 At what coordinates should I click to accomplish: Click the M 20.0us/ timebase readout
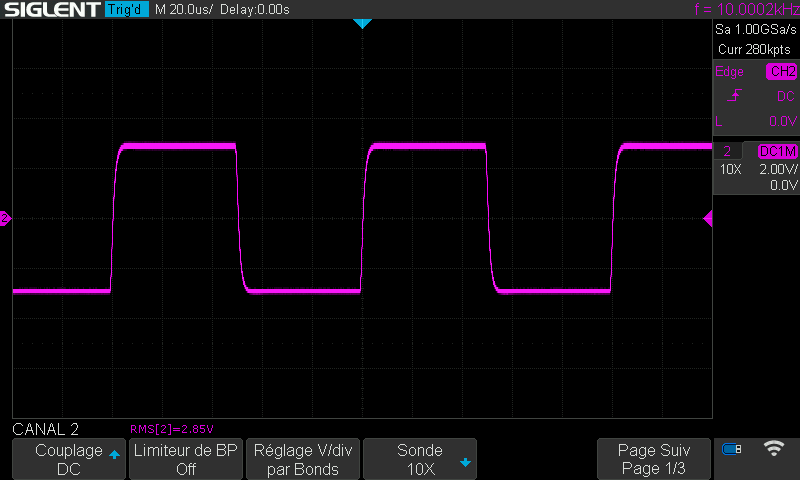pyautogui.click(x=184, y=9)
